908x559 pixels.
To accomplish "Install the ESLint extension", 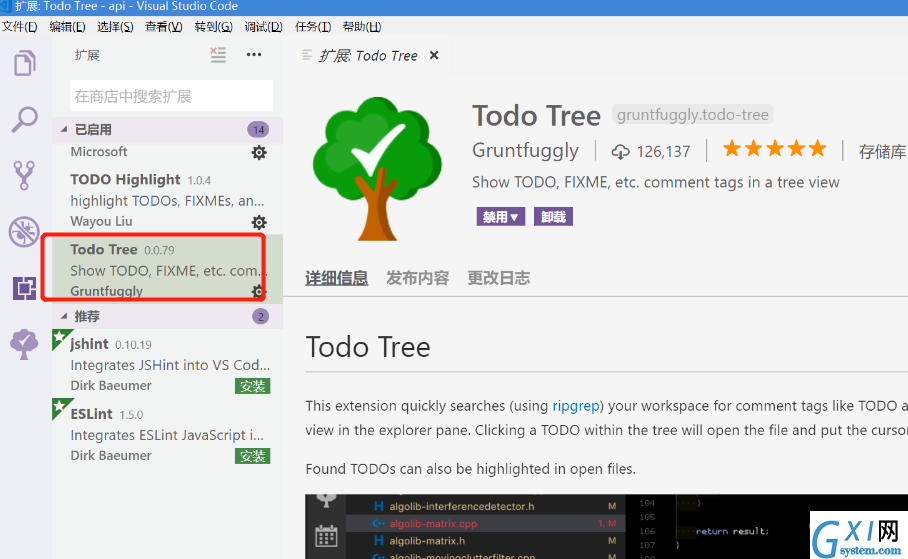I will pos(252,456).
